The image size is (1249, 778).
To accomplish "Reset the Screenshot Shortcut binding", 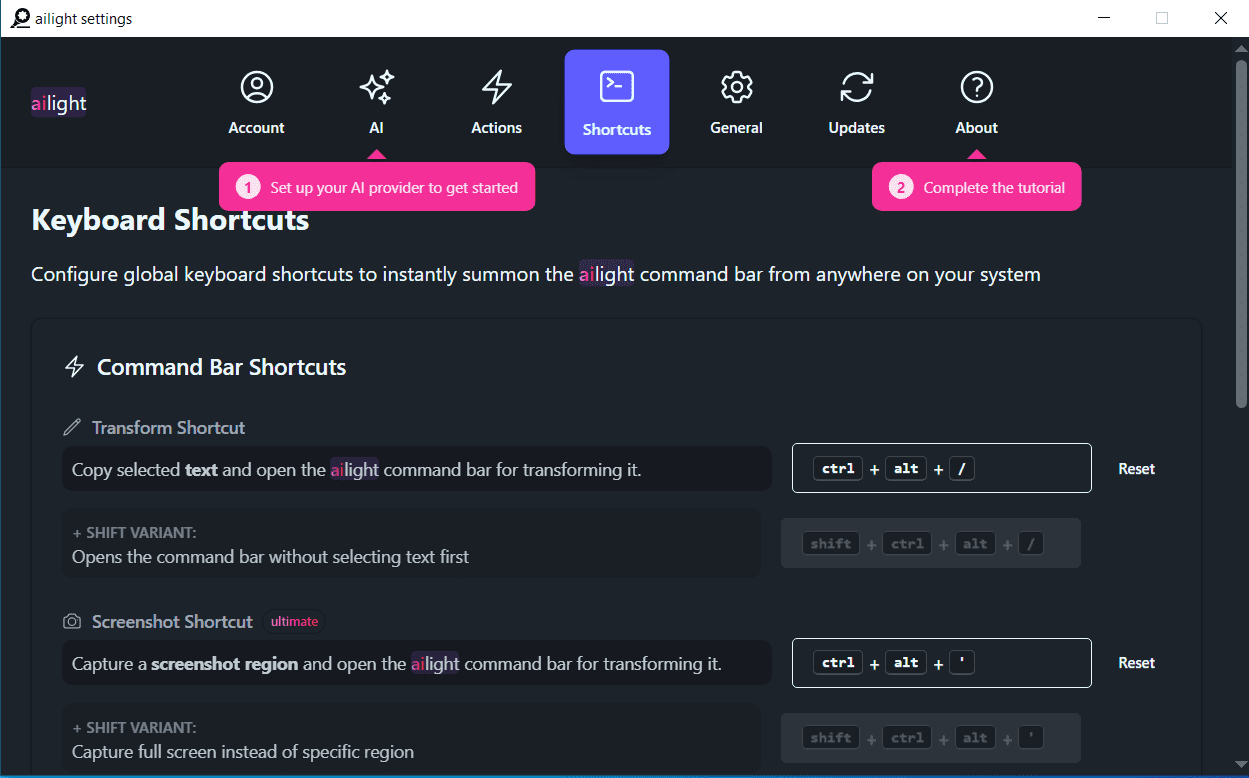I will tap(1137, 663).
